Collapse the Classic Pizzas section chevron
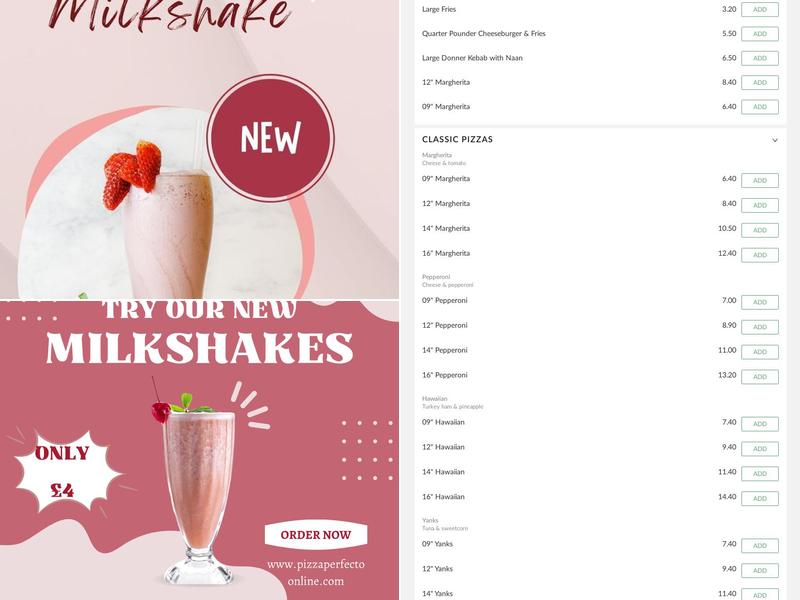The height and width of the screenshot is (600, 800). [774, 140]
